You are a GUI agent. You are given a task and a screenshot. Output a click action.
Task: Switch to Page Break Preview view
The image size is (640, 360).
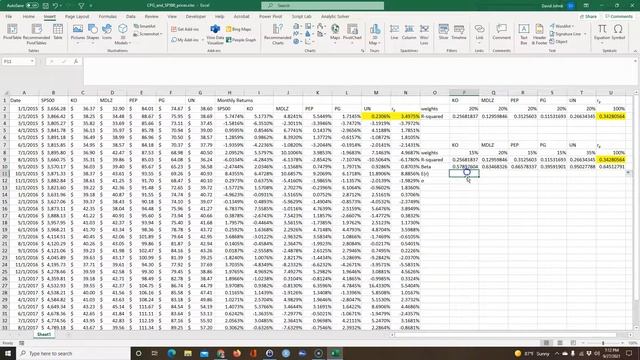[x=573, y=343]
